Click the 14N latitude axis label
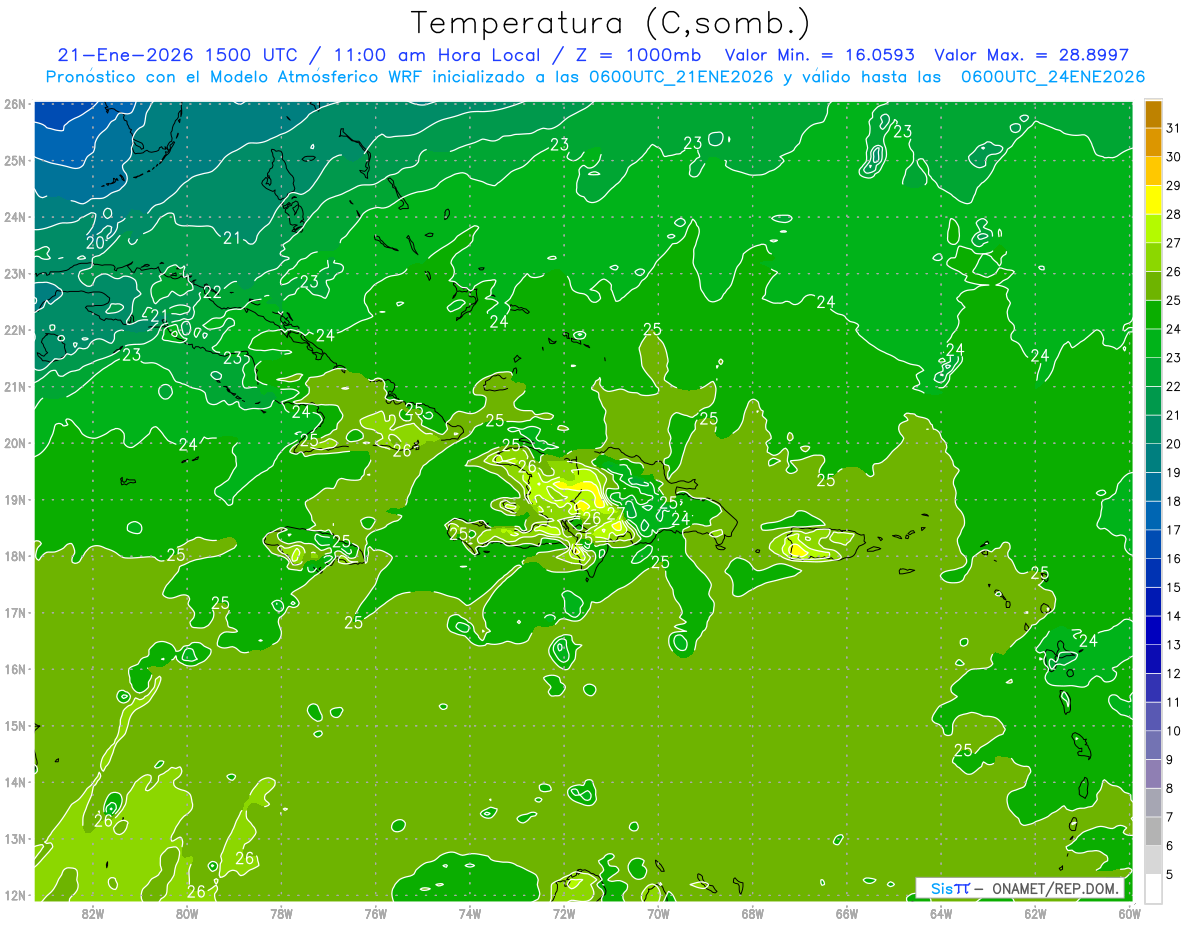Viewport: 1200px width, 927px height. [x=14, y=782]
